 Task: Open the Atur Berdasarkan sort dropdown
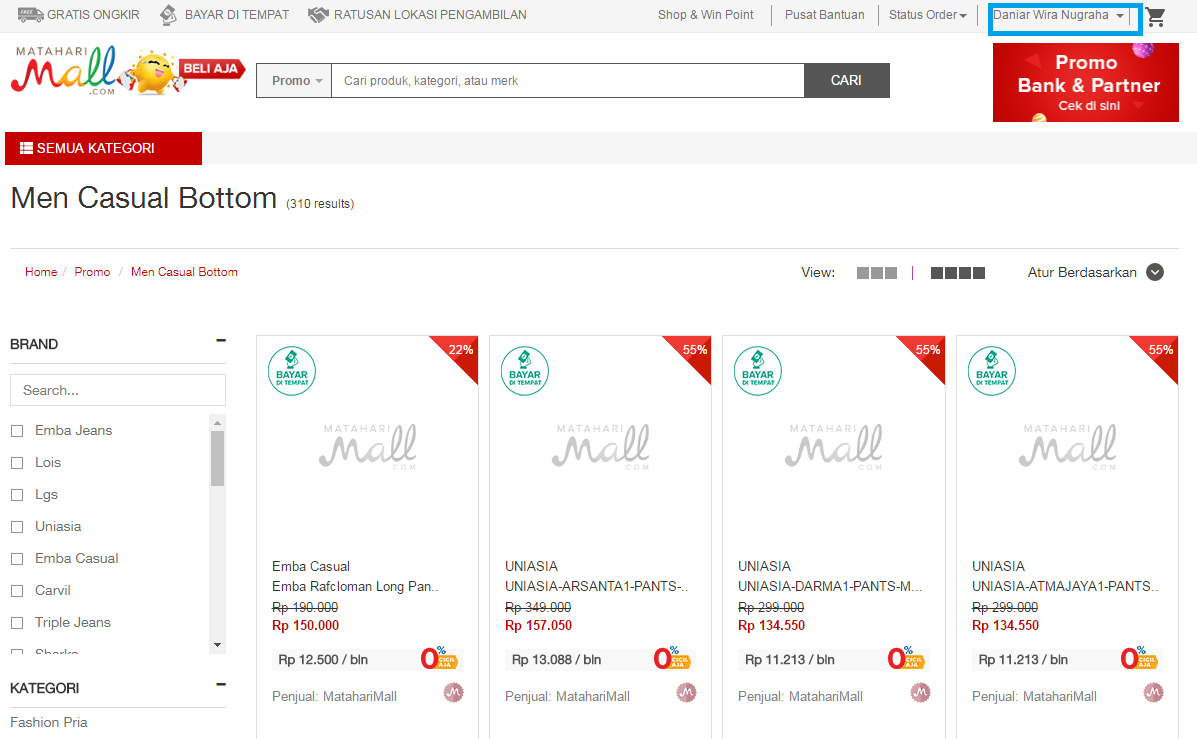1095,273
